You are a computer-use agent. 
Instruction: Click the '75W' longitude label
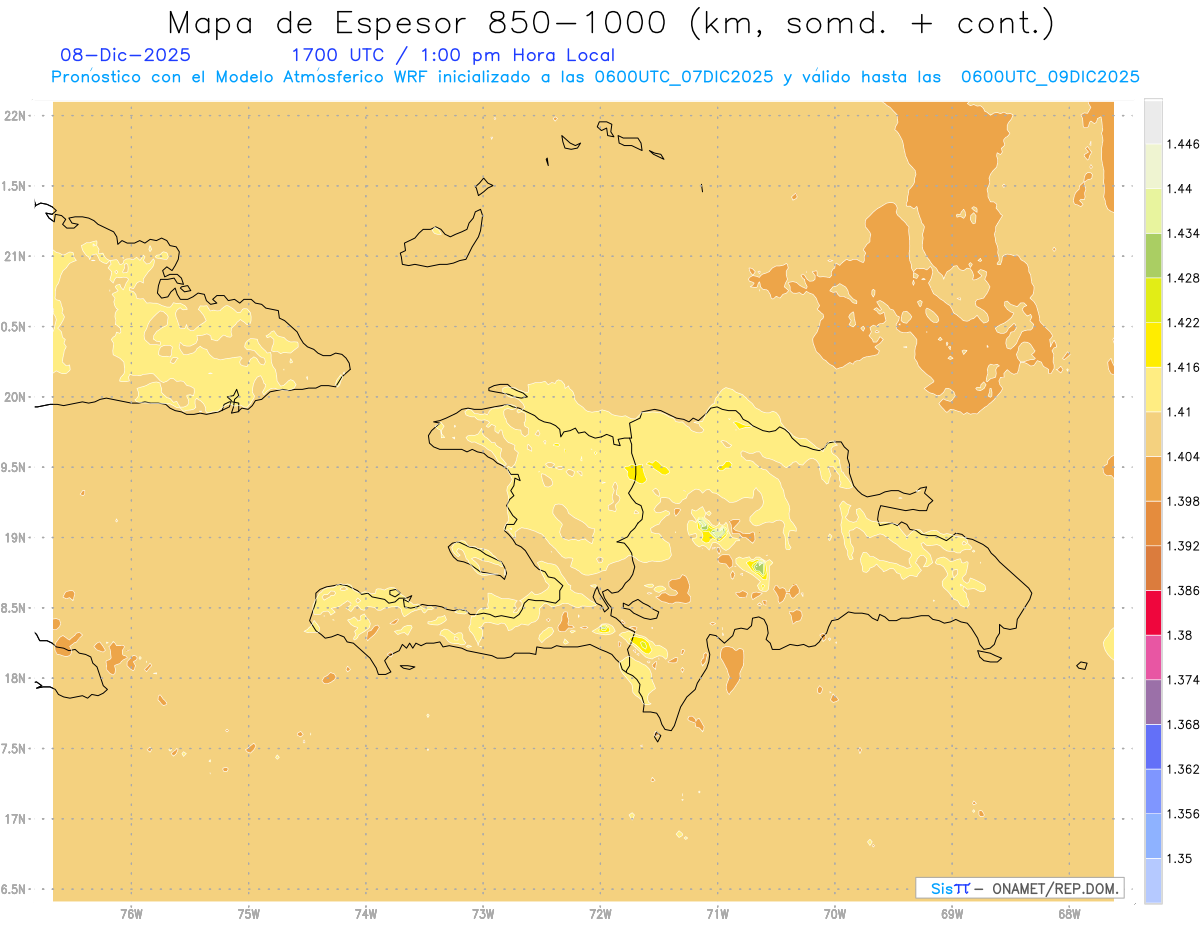coord(249,914)
